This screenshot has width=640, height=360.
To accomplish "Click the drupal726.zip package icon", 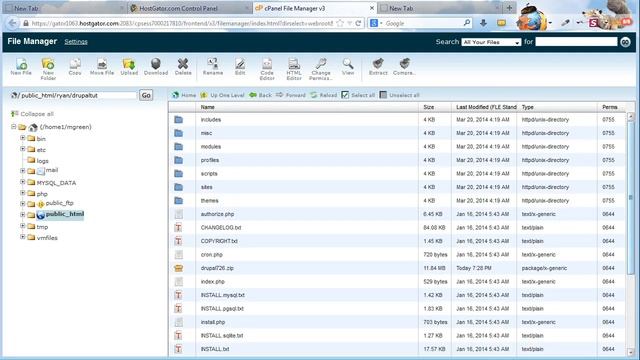I will 178,268.
